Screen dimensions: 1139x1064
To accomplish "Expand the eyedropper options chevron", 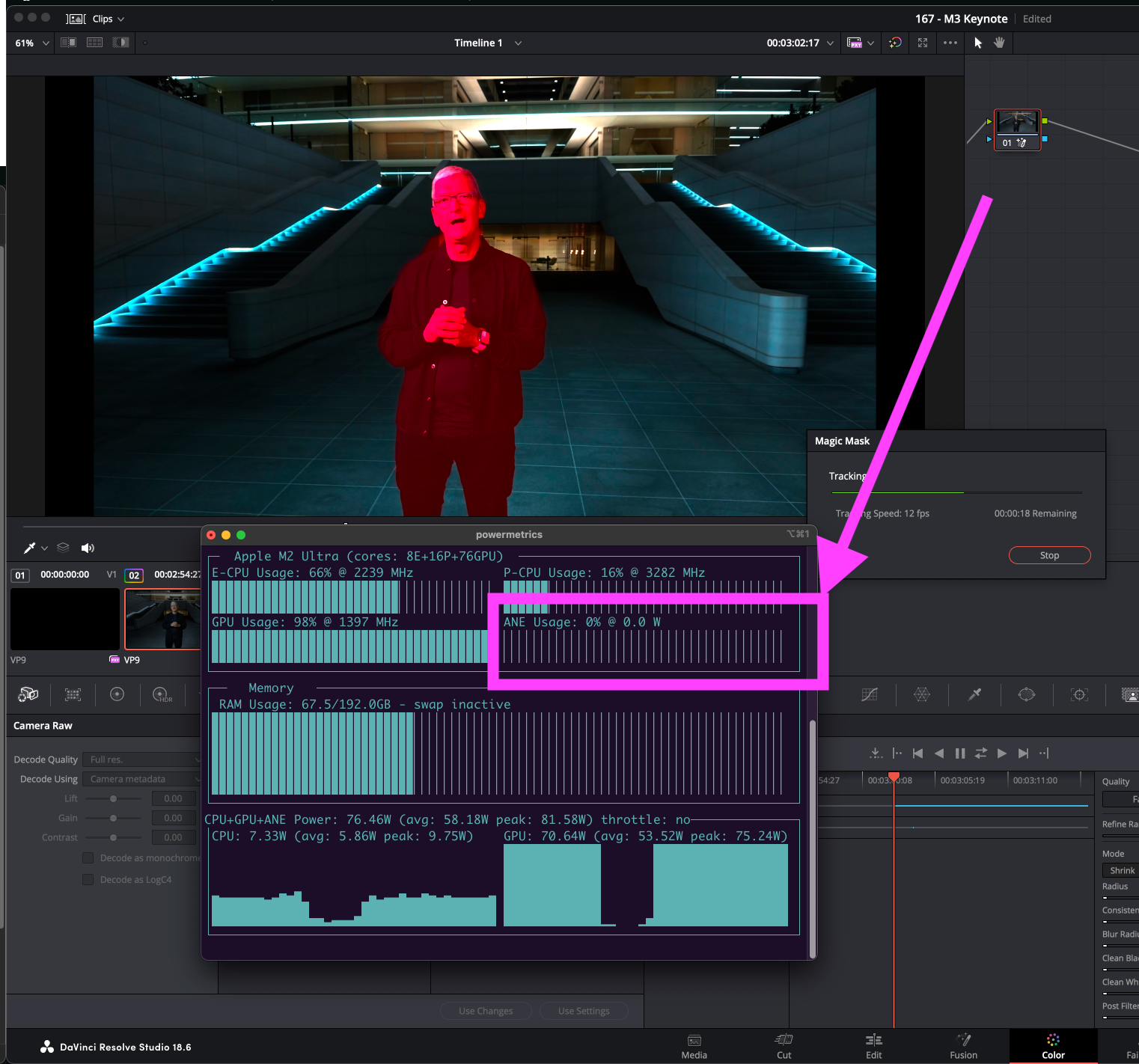I will click(x=45, y=548).
